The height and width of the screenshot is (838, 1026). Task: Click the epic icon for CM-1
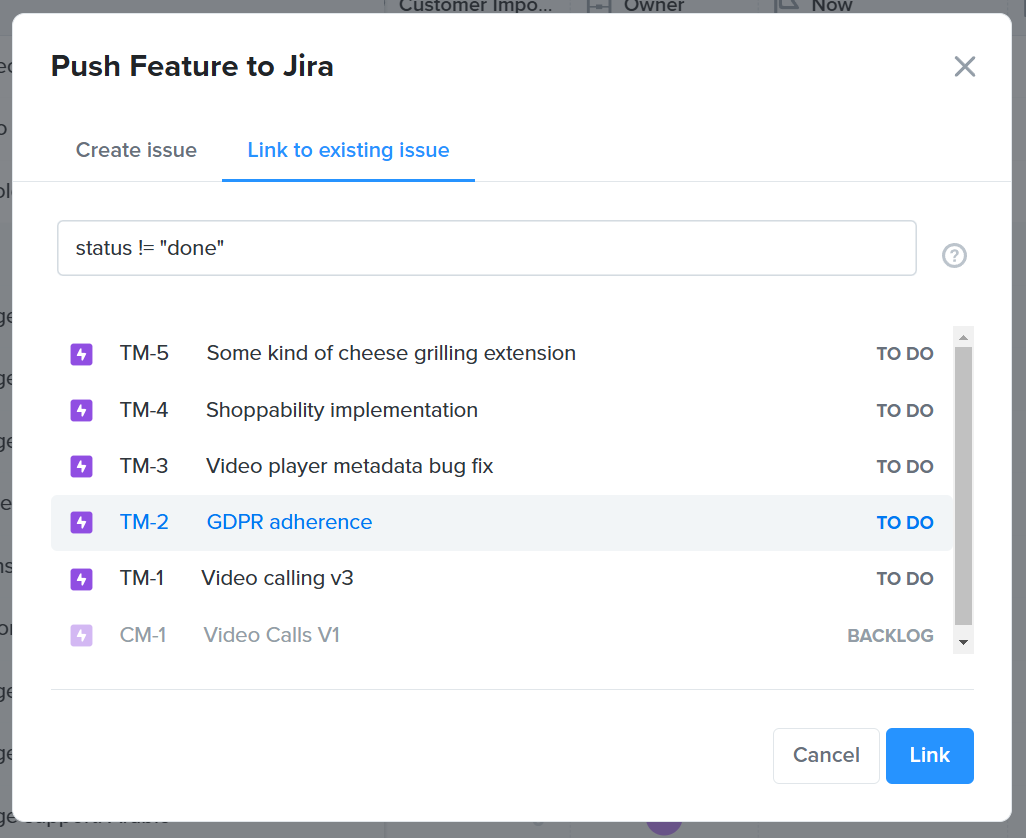[82, 635]
